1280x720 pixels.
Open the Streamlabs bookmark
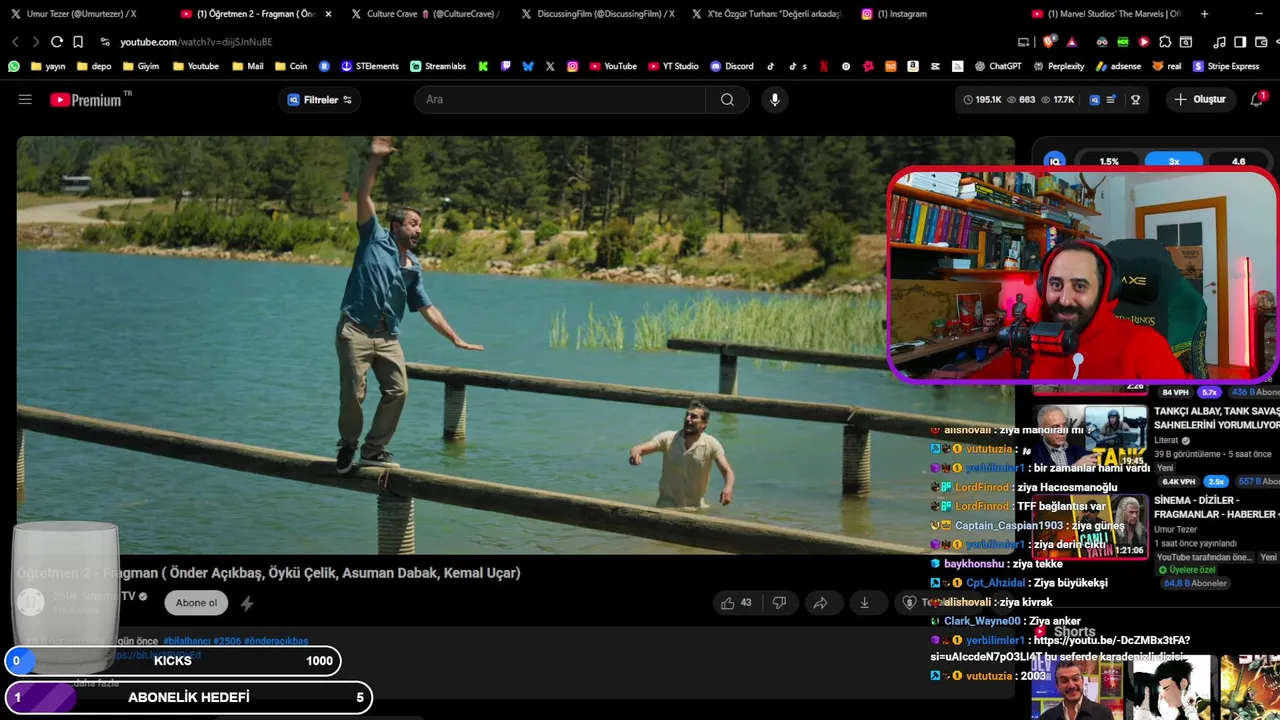[438, 66]
